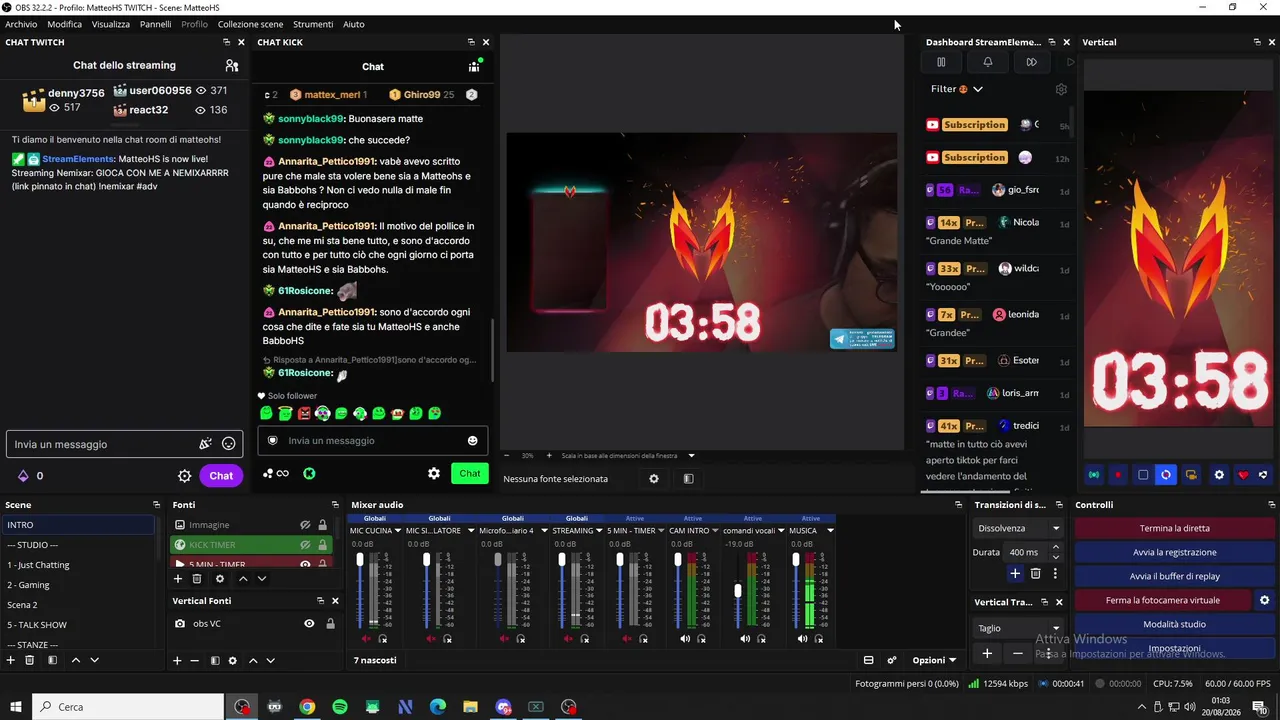Viewport: 1280px width, 720px height.
Task: Open StreamElements dashboard feed settings gear
Action: [x=1061, y=89]
